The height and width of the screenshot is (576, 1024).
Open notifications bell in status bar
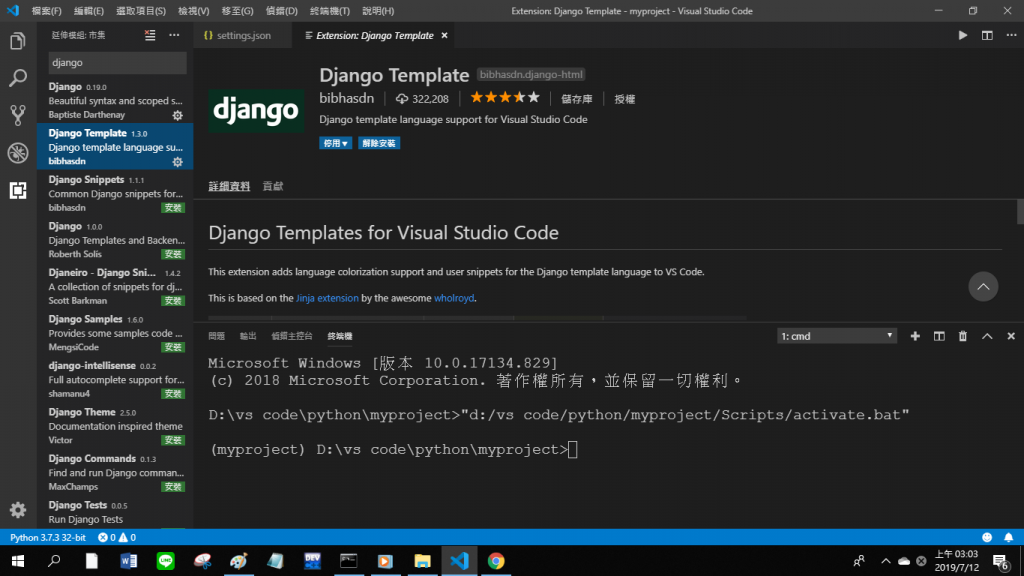coord(1008,537)
